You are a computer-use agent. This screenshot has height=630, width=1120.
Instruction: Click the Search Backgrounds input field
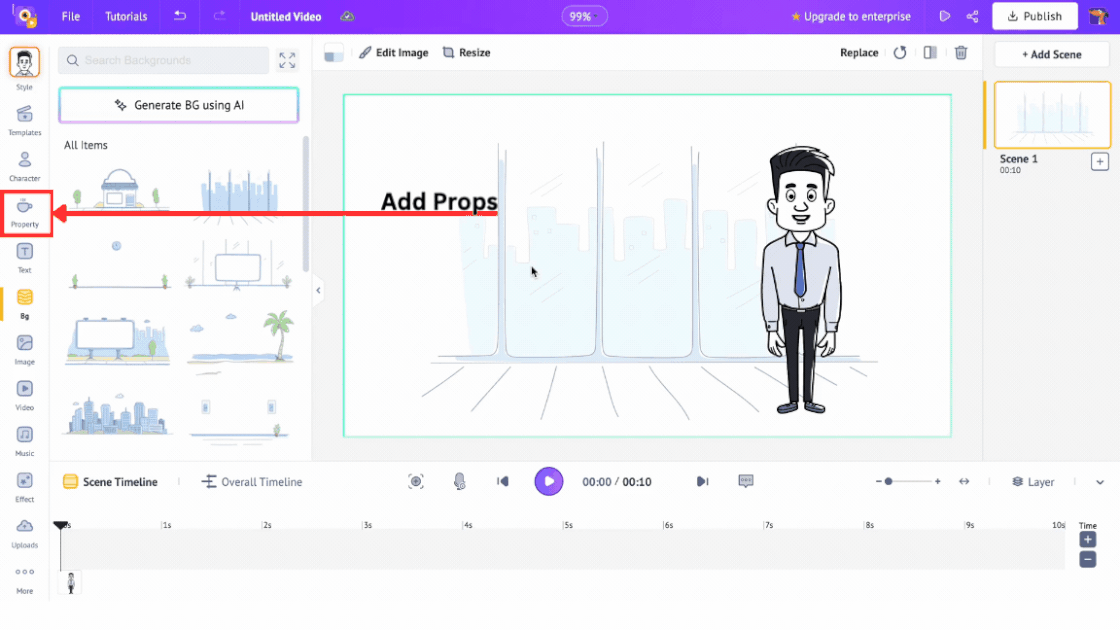tap(165, 61)
